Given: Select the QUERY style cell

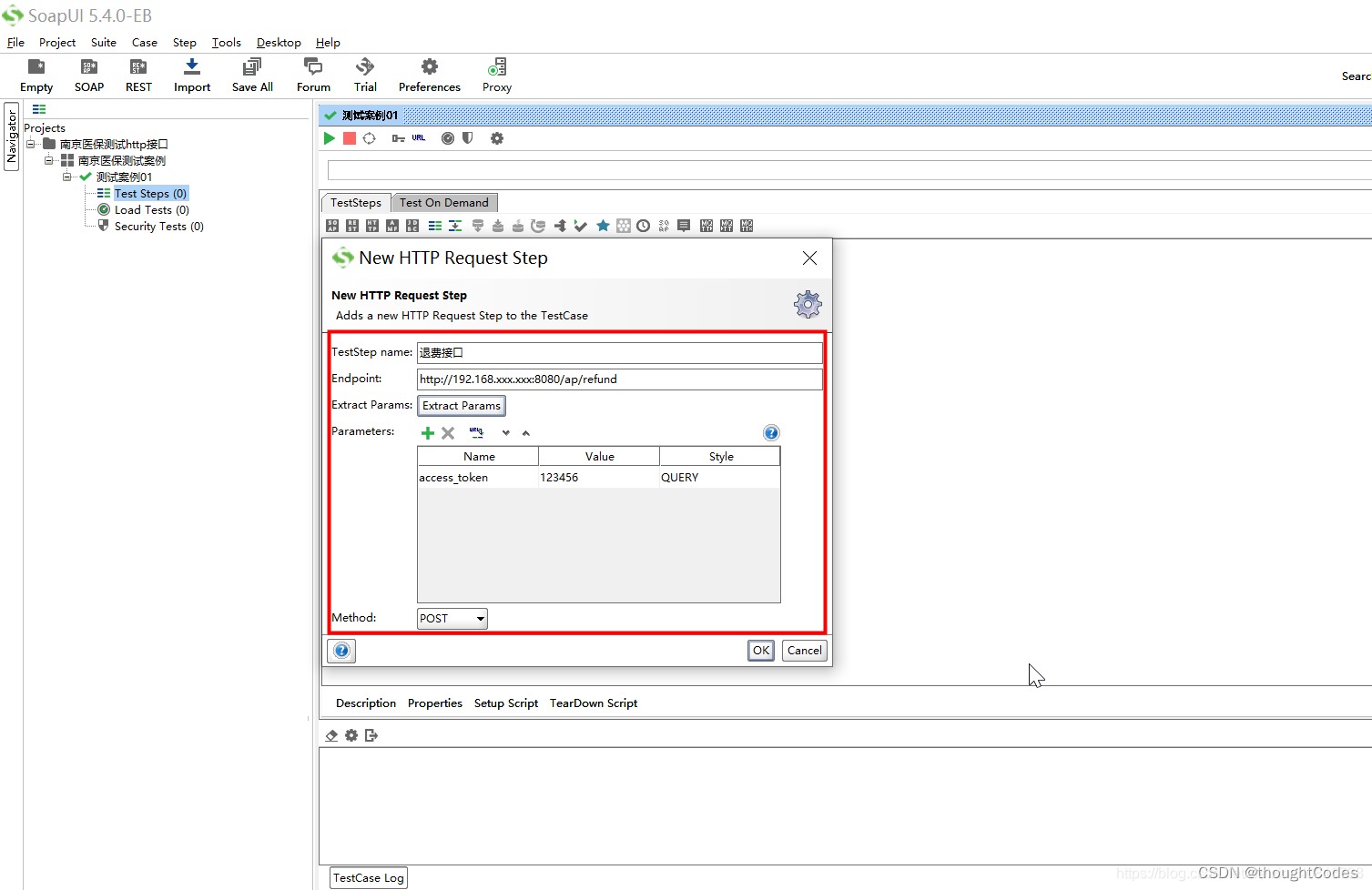Looking at the screenshot, I should click(719, 478).
